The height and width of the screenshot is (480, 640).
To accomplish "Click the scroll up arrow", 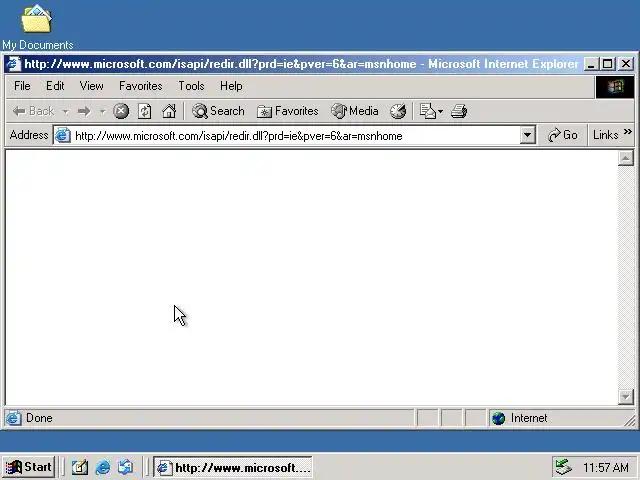I will click(x=625, y=158).
